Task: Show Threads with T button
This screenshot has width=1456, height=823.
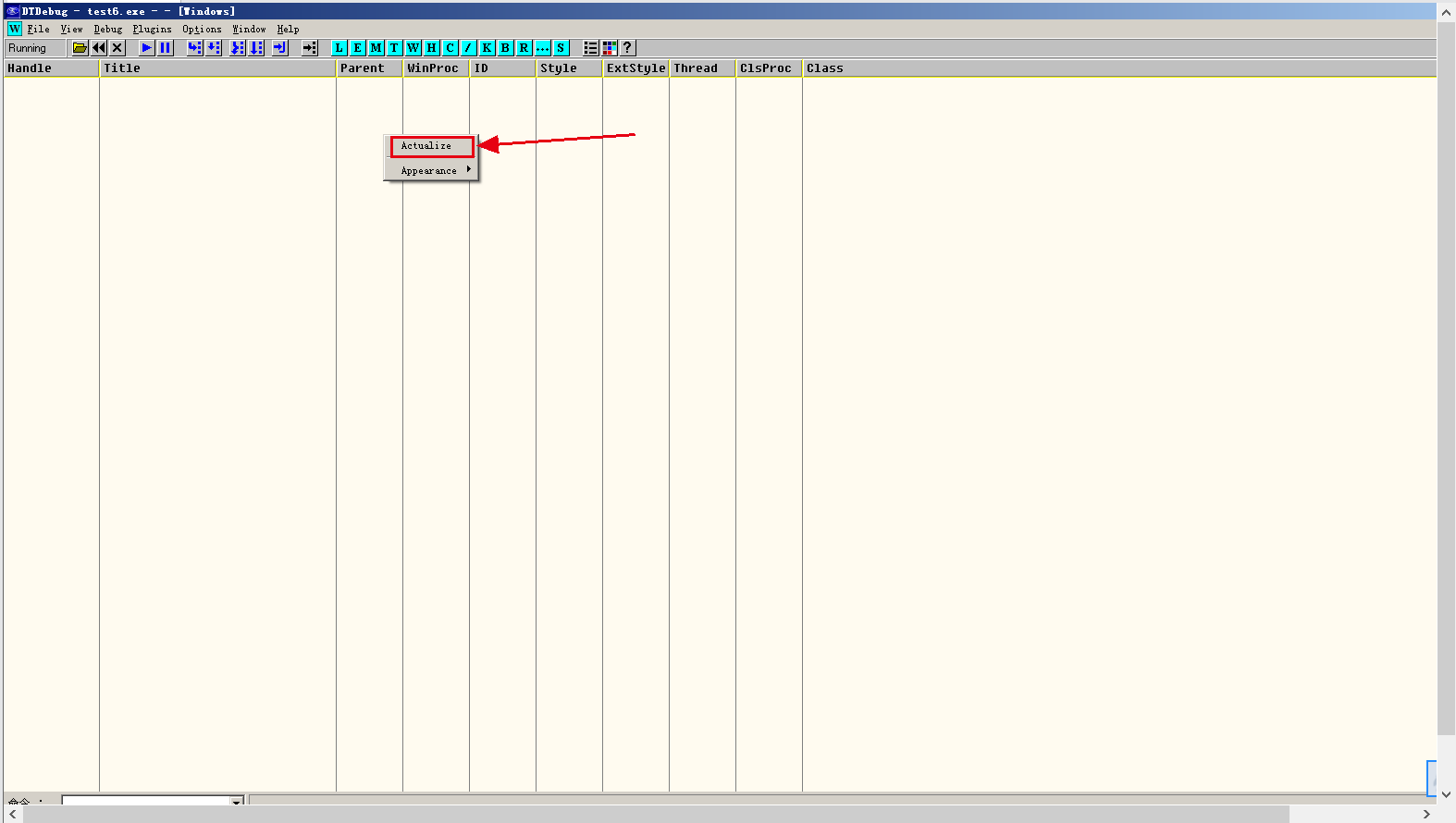Action: click(395, 48)
